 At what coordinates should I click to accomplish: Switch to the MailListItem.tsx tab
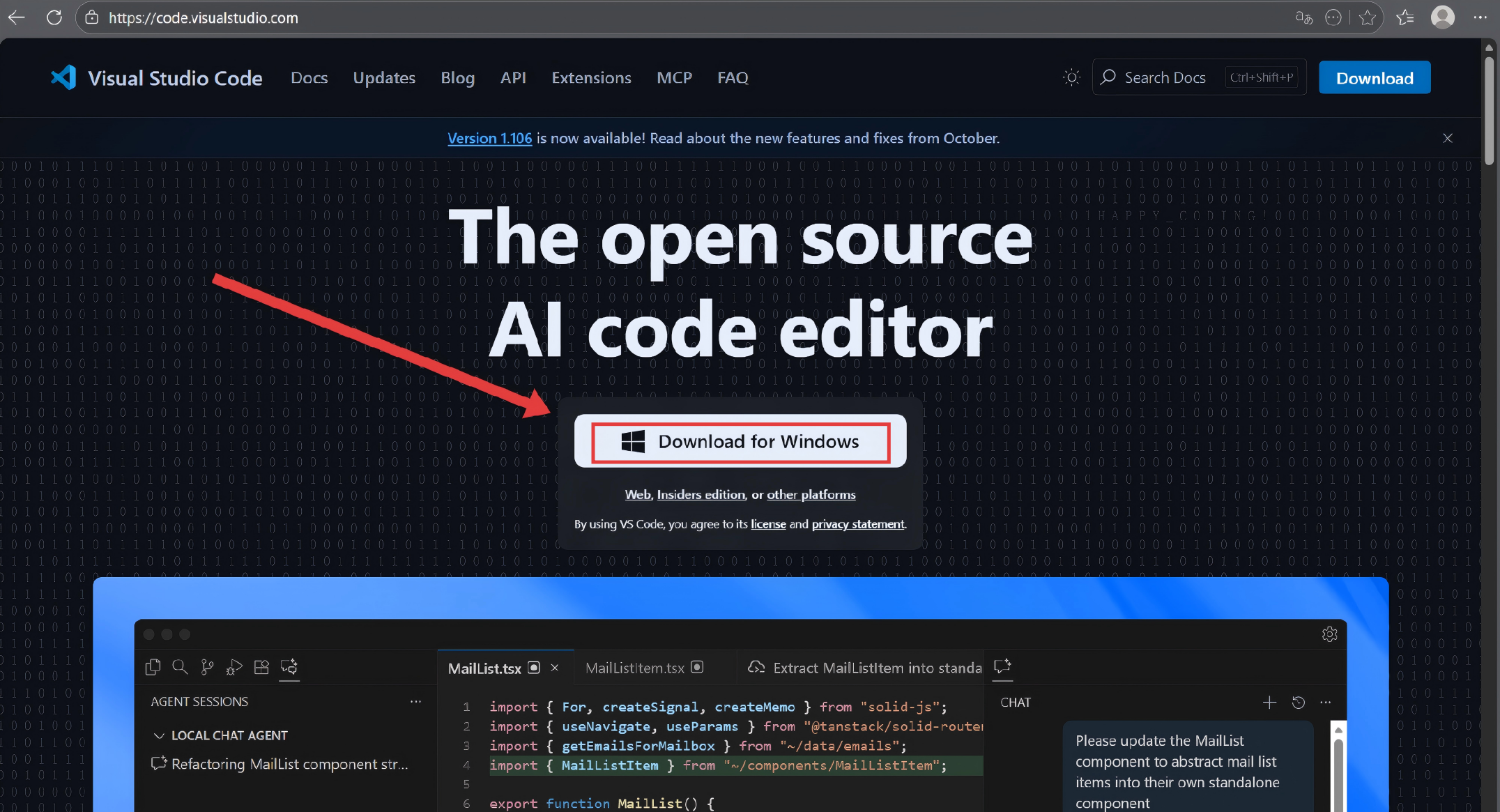636,667
